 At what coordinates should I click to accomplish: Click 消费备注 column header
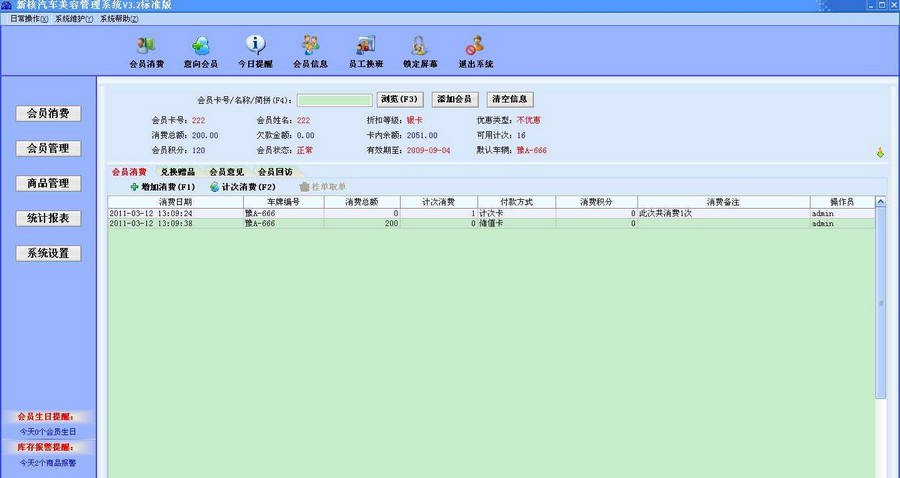click(x=724, y=202)
